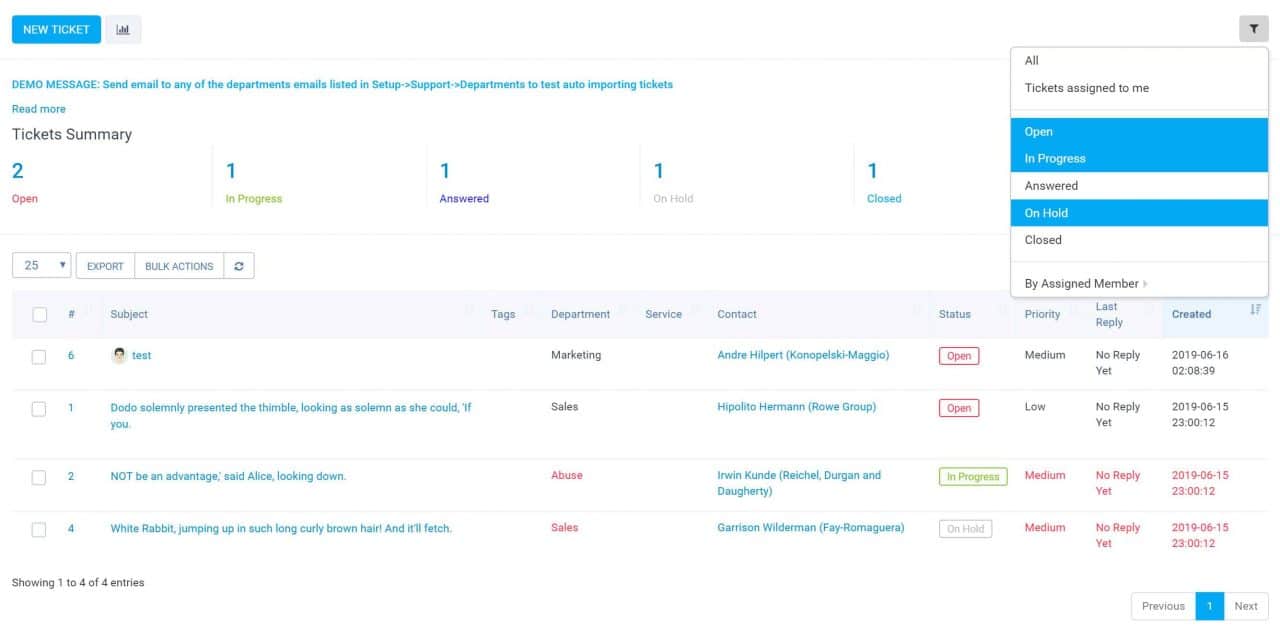The width and height of the screenshot is (1280, 629).
Task: Click the Open status badge on ticket 6
Action: [x=958, y=356]
